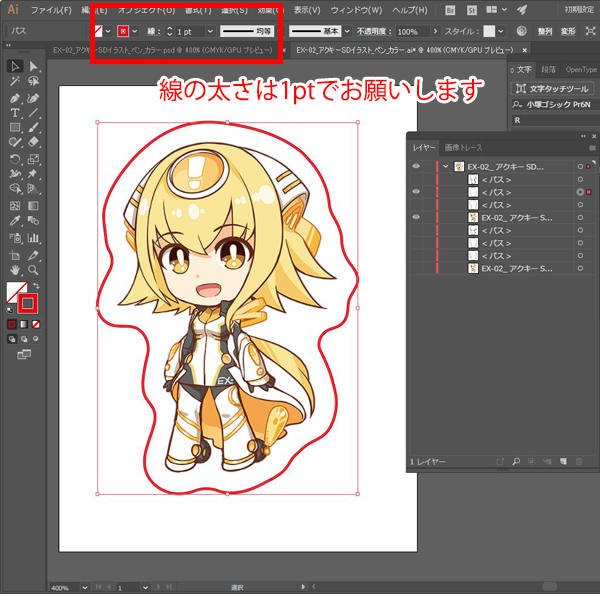Open the artboard number dropdown in status bar

(145, 587)
